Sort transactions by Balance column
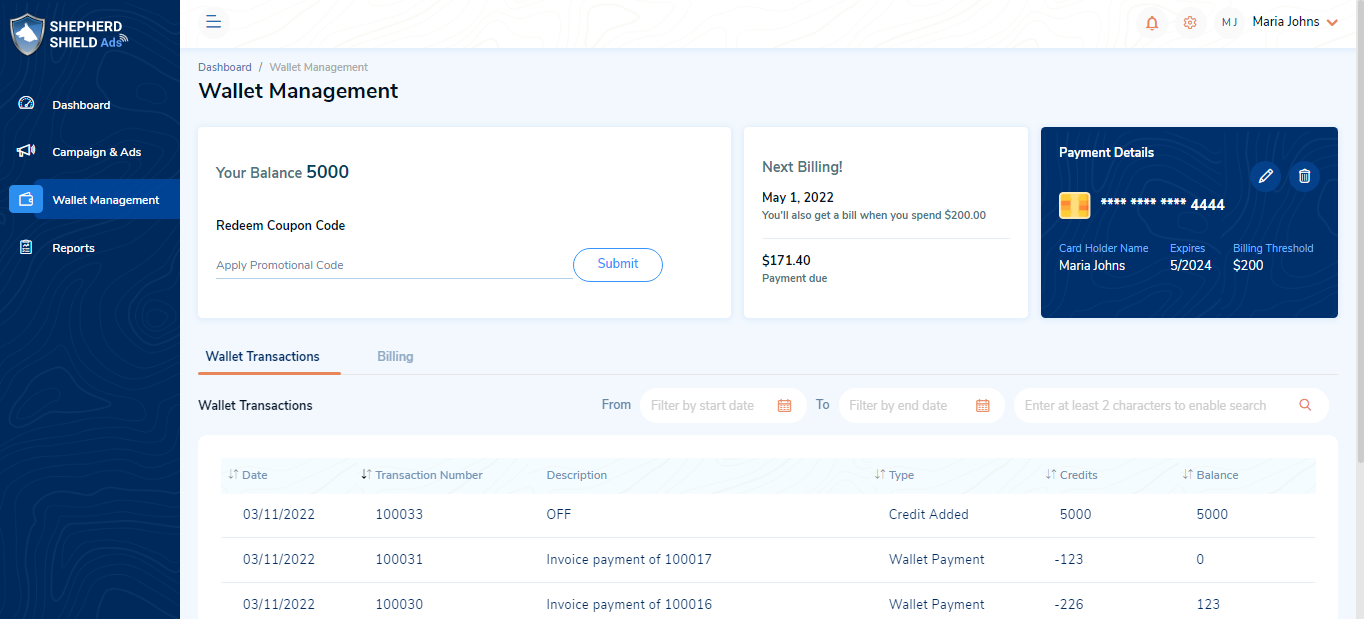 1210,475
